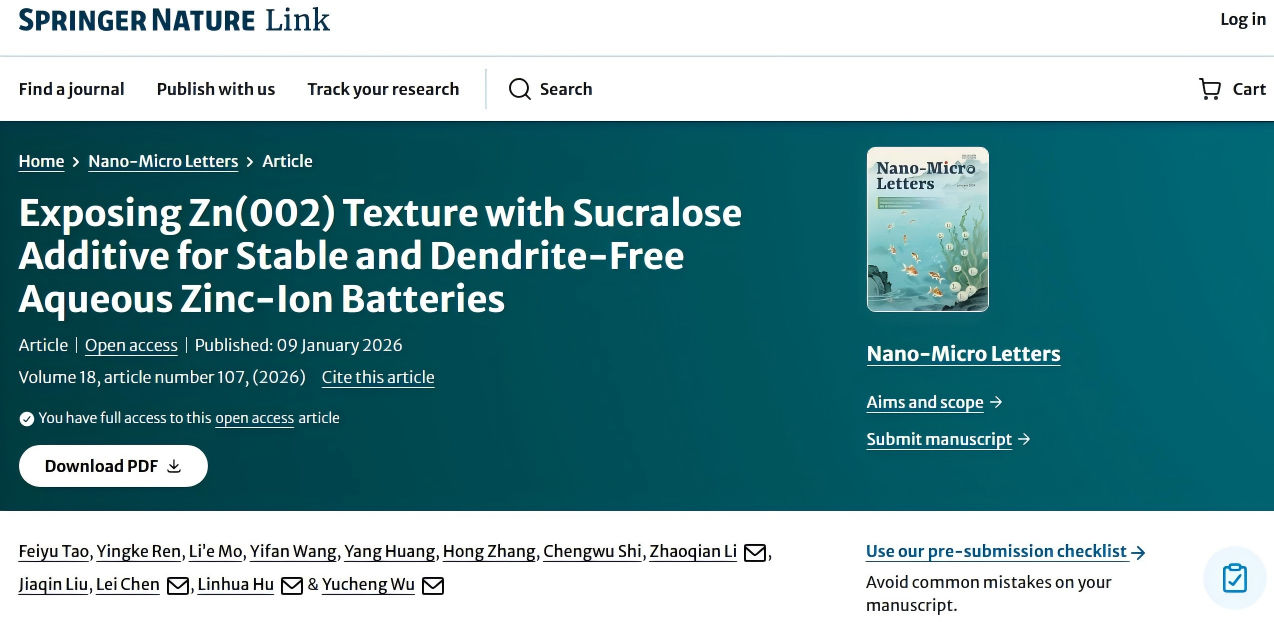Open the Find a journal menu
This screenshot has width=1274, height=622.
click(72, 89)
